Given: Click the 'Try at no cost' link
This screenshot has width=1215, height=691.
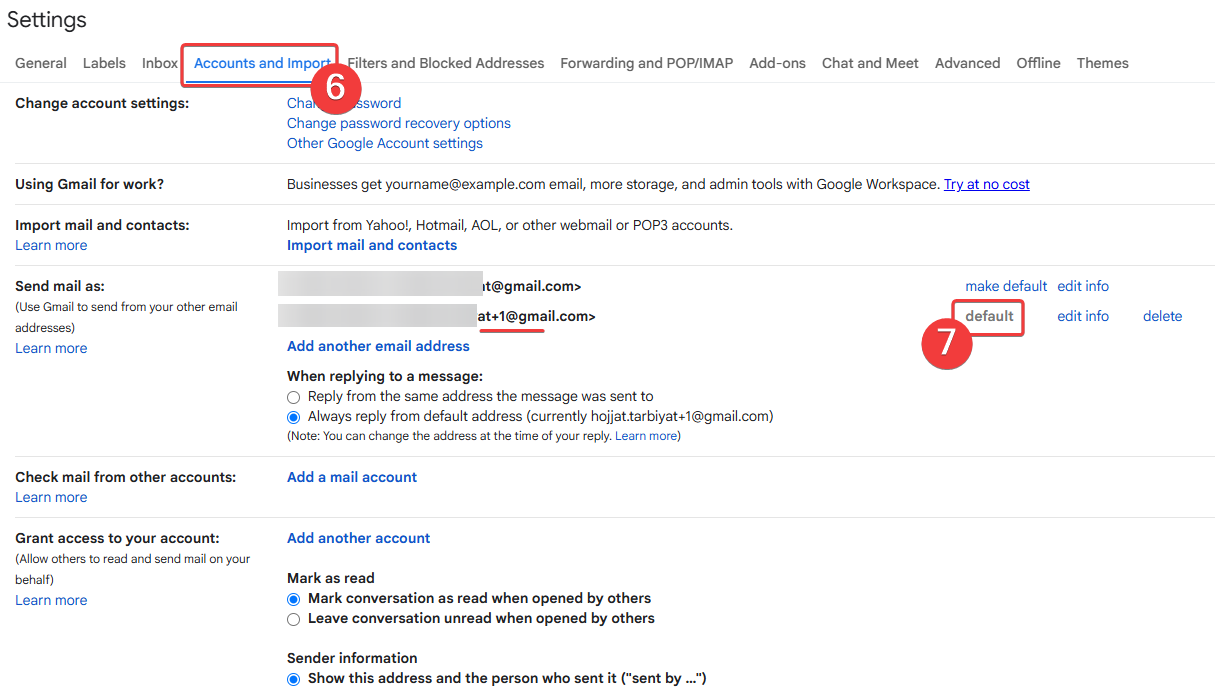Looking at the screenshot, I should (986, 184).
